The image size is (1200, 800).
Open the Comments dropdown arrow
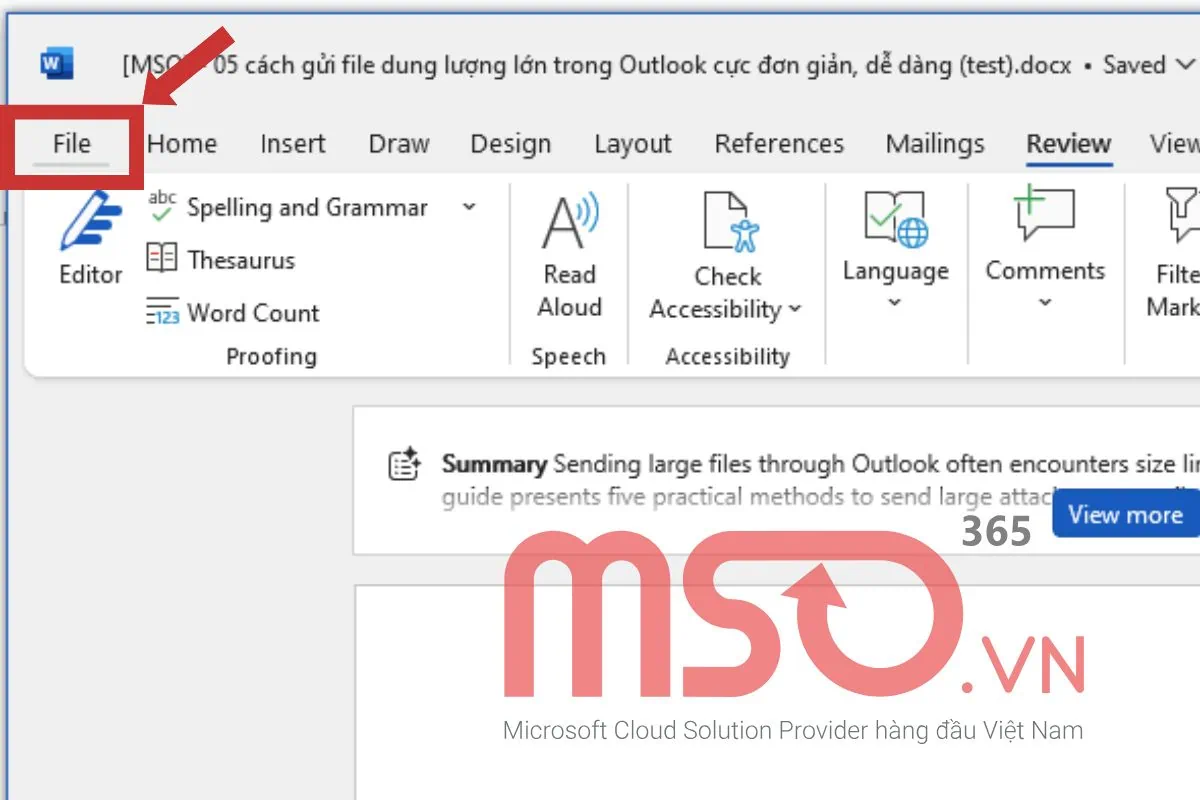[x=1045, y=303]
